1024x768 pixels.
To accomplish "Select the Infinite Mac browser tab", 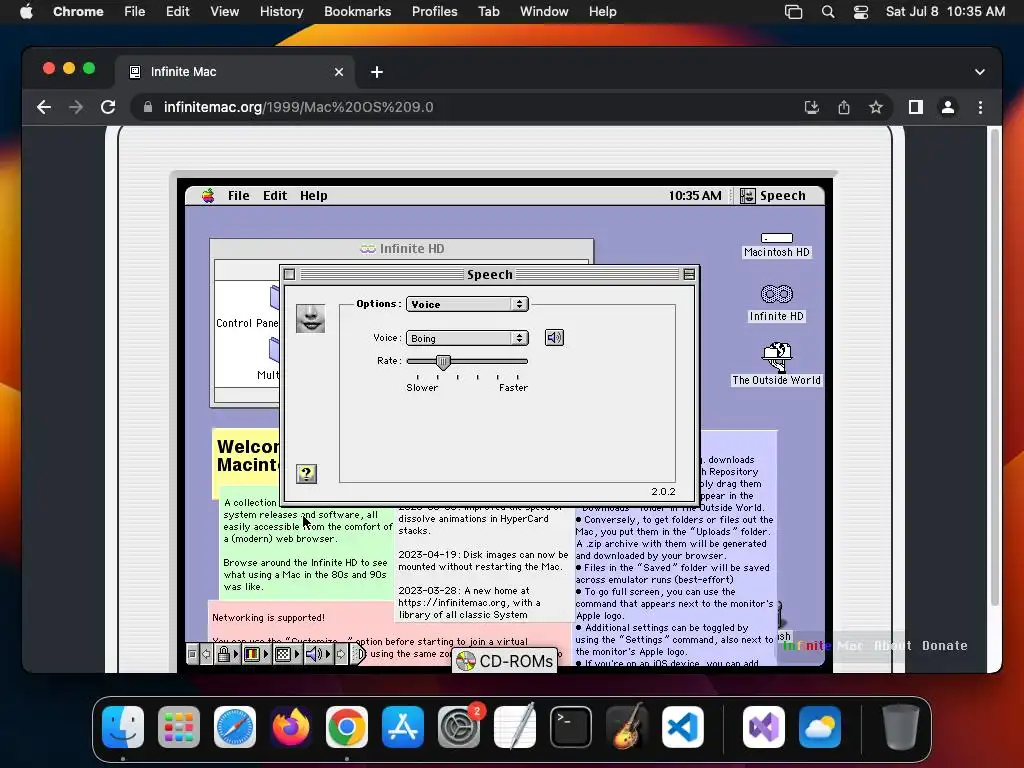I will point(235,72).
